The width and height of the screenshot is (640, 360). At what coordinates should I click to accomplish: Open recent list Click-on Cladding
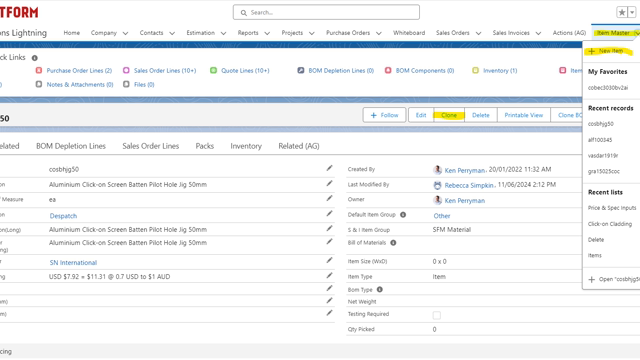pos(610,224)
